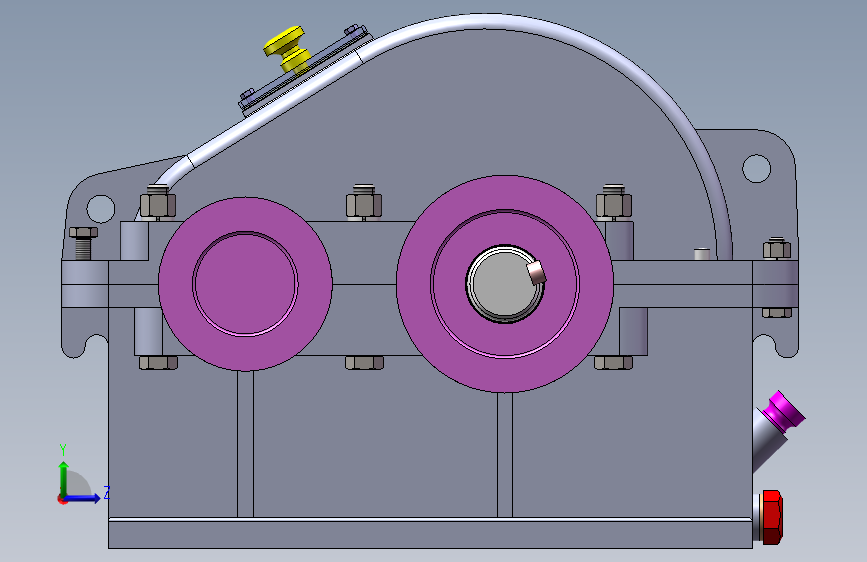Click the right lifting lug hole
This screenshot has width=867, height=562.
point(756,168)
